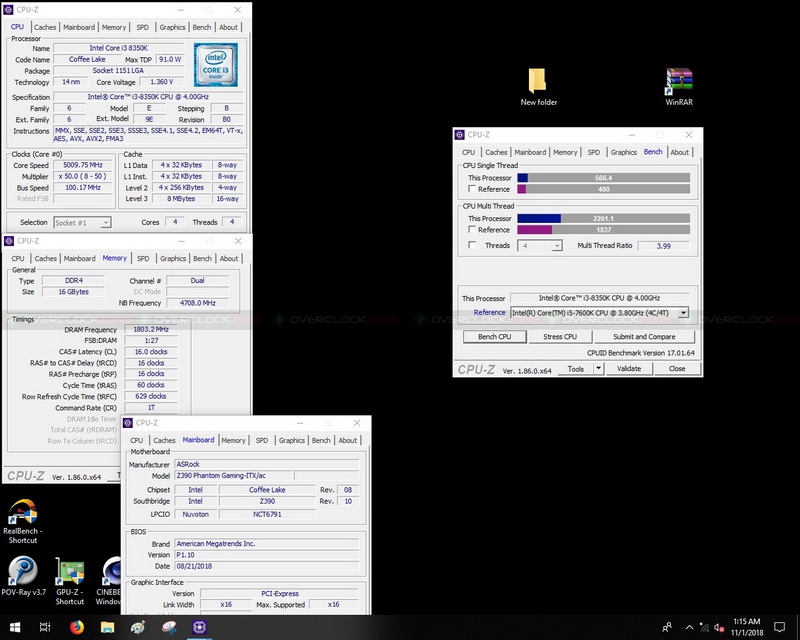Click the "4708.0 MHz" NB frequency value

point(197,303)
